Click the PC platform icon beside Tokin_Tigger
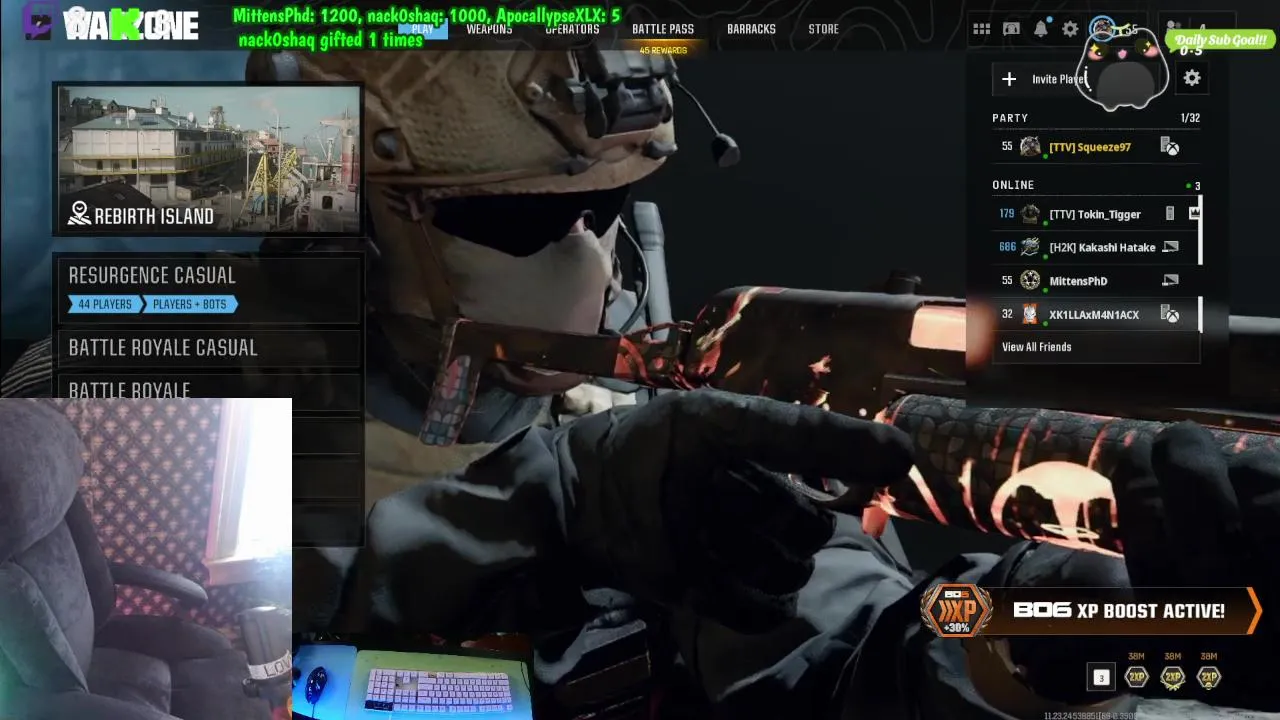 pos(1169,214)
